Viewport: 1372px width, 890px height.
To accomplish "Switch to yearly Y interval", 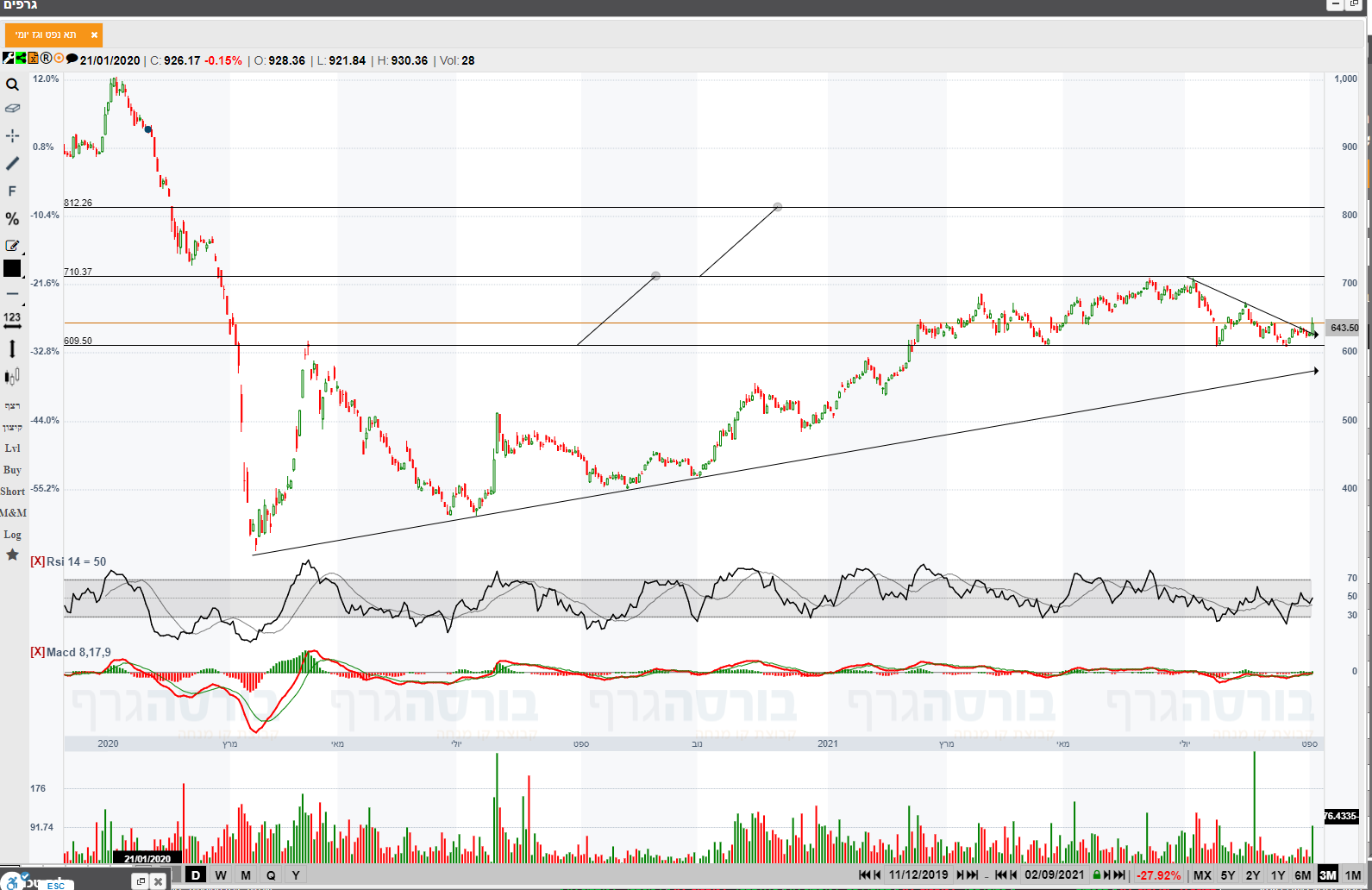I will click(296, 875).
